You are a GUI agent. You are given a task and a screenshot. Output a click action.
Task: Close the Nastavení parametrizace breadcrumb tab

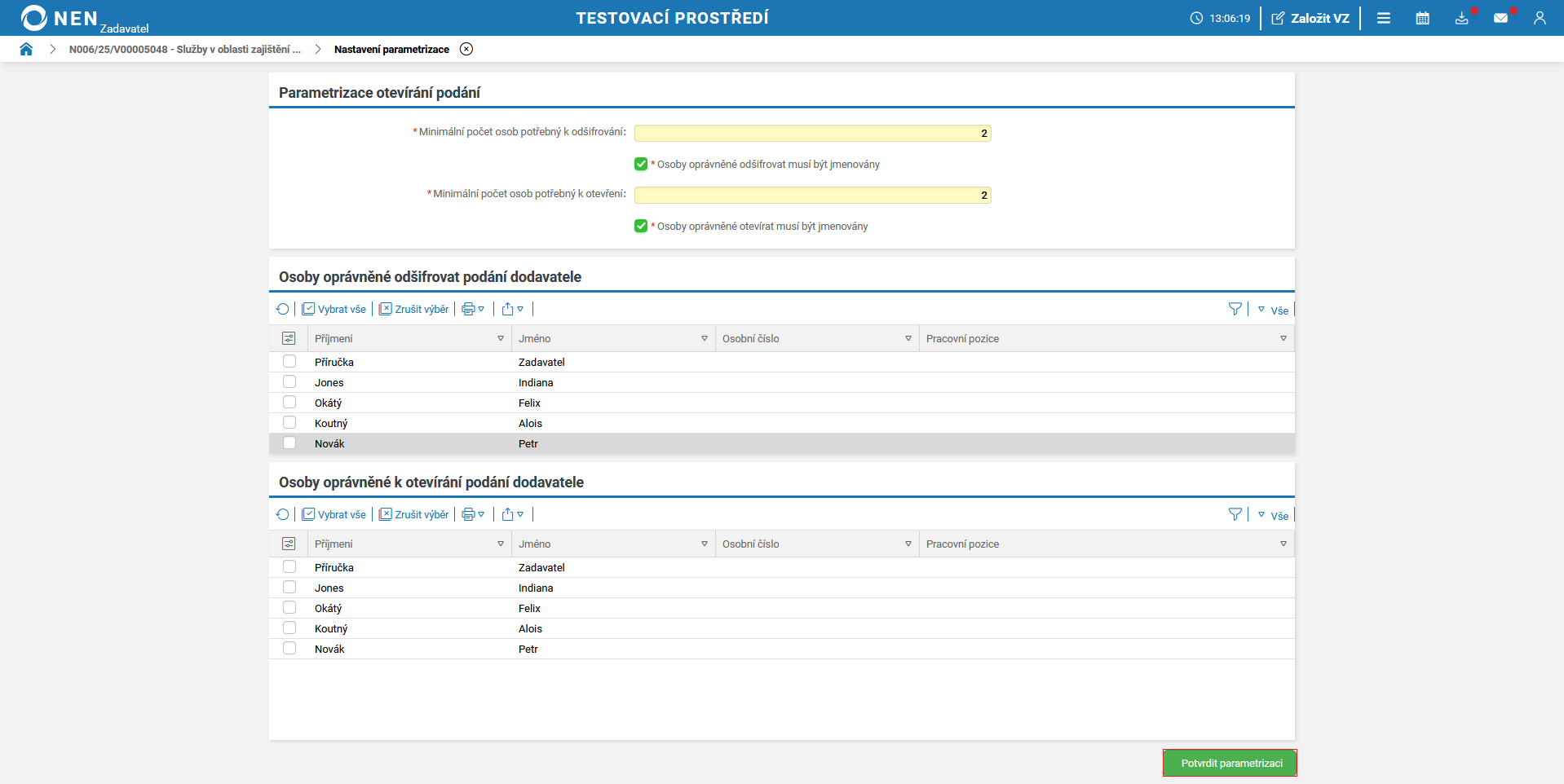pyautogui.click(x=466, y=49)
